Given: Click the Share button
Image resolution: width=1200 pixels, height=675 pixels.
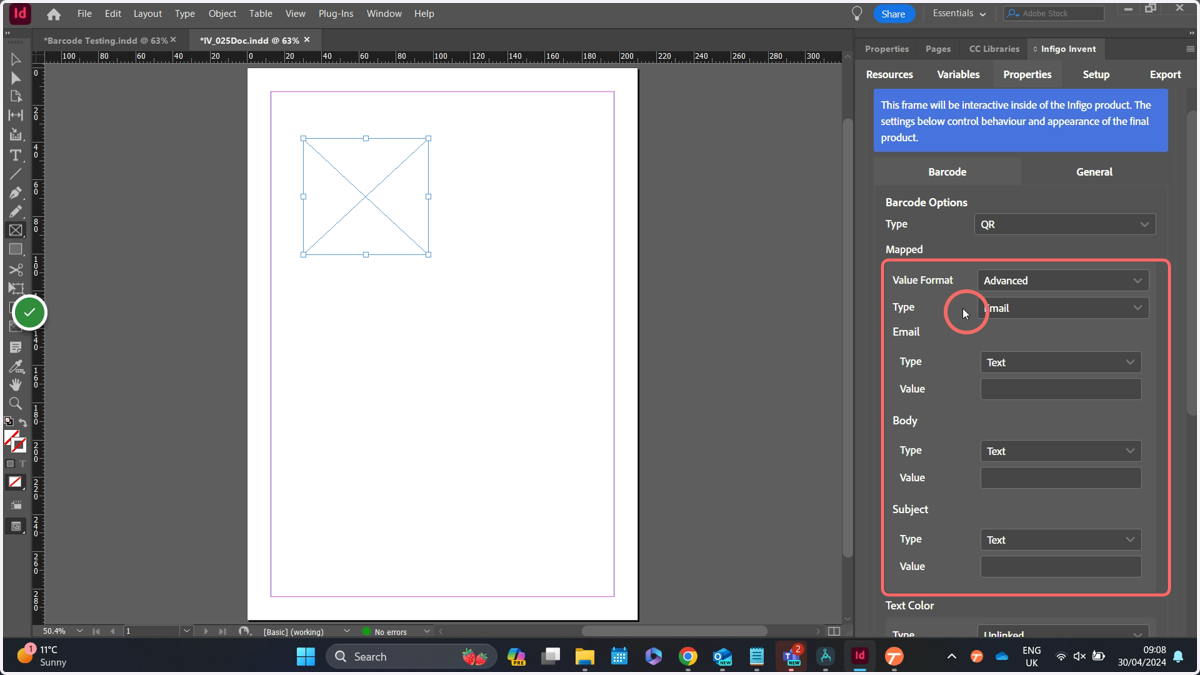Looking at the screenshot, I should (893, 14).
